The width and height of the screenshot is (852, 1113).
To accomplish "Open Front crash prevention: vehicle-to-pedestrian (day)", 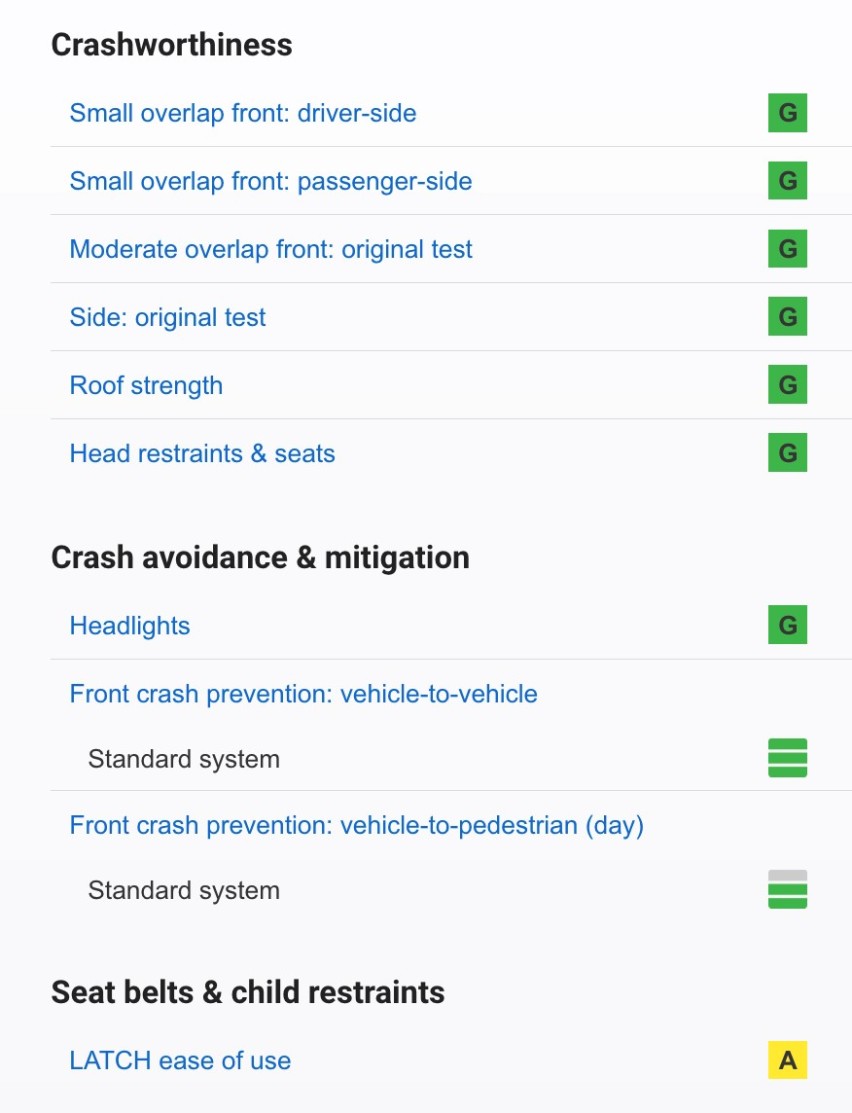I will click(x=356, y=826).
